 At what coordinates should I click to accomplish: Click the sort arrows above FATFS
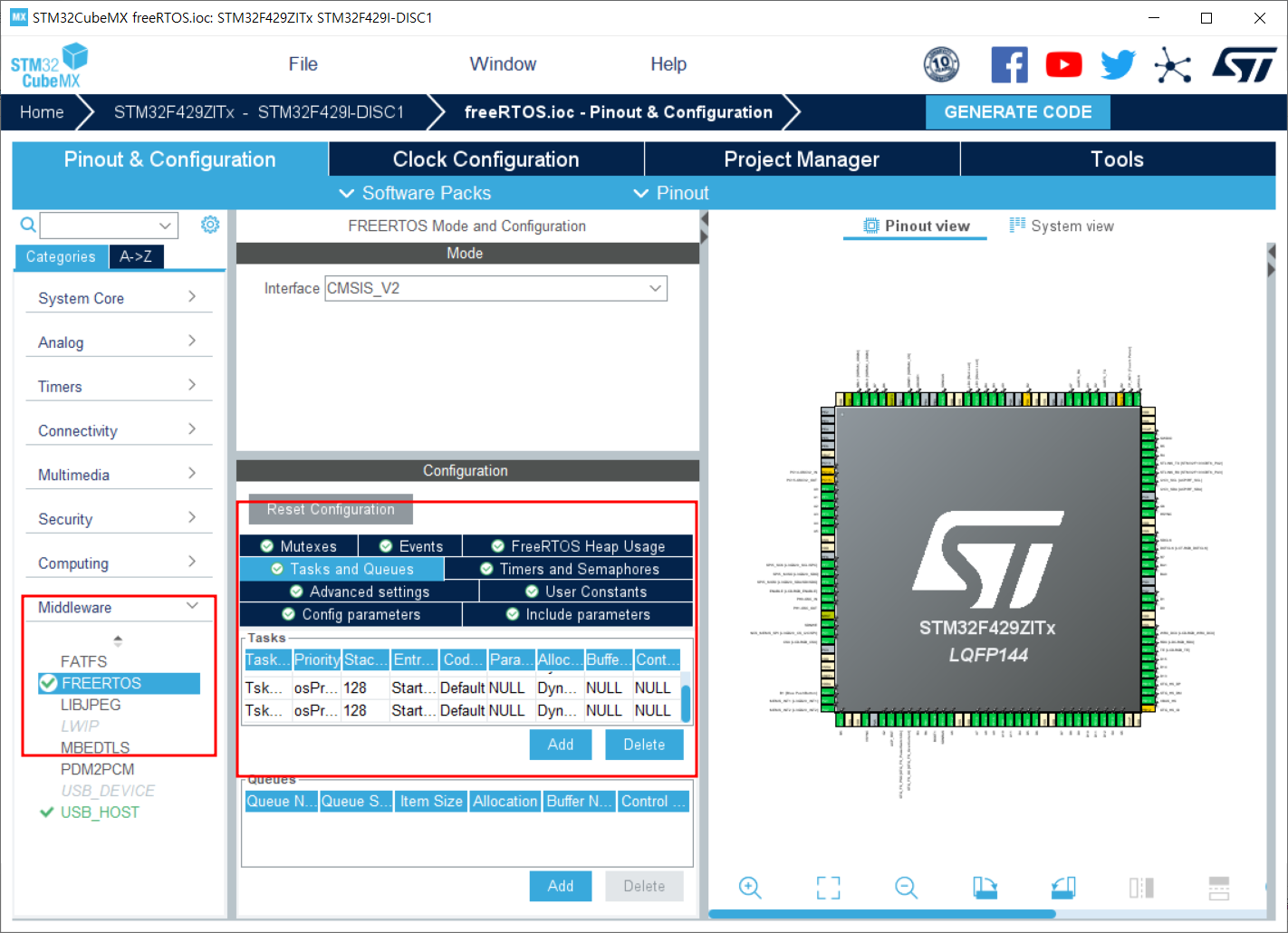click(118, 640)
